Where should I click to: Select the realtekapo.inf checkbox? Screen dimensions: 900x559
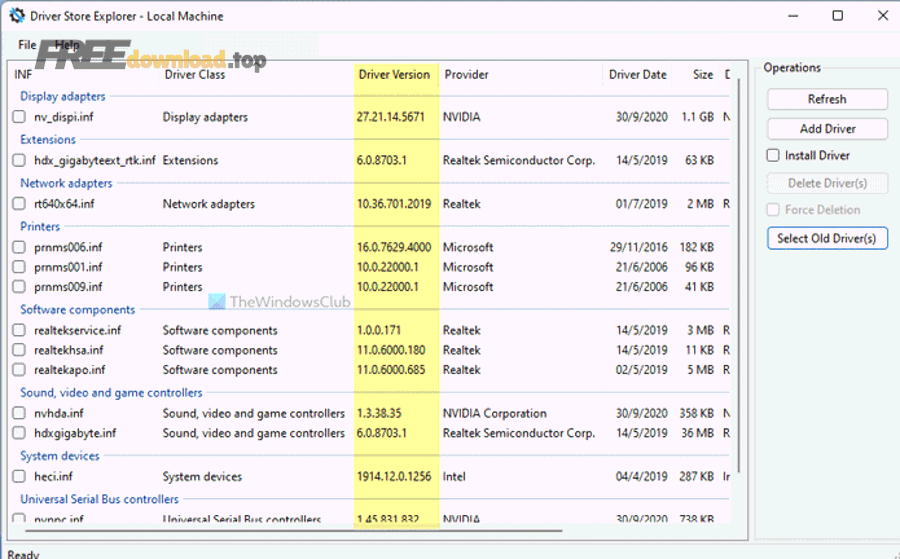tap(19, 370)
